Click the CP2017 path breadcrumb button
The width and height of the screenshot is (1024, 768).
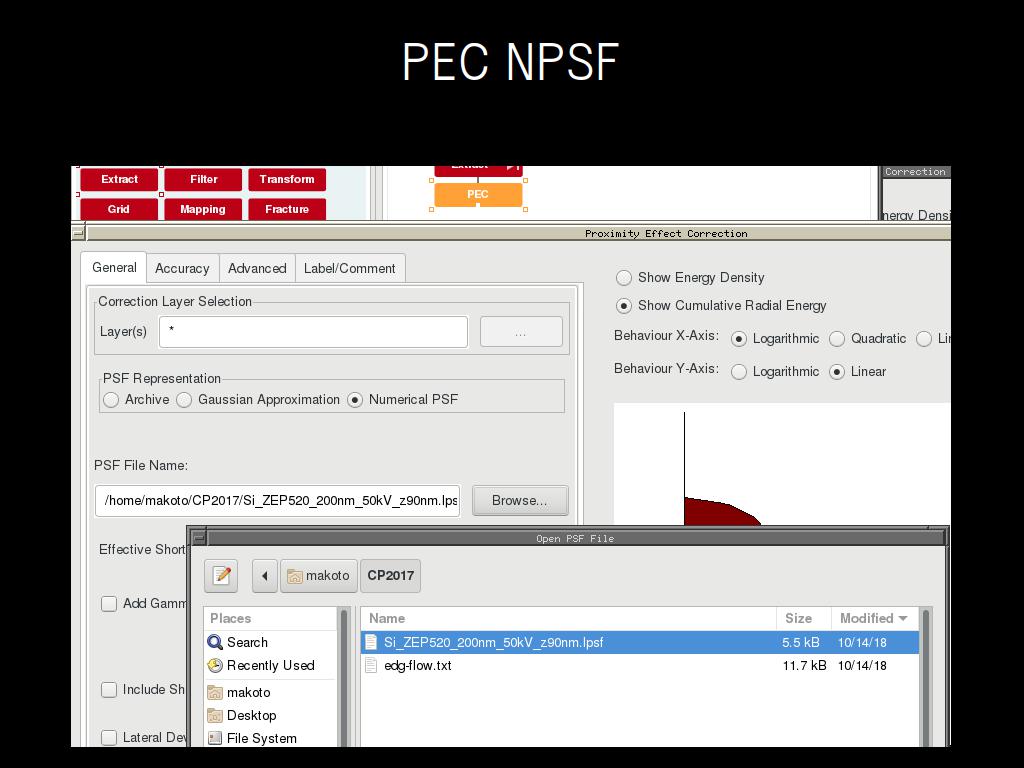(x=391, y=575)
